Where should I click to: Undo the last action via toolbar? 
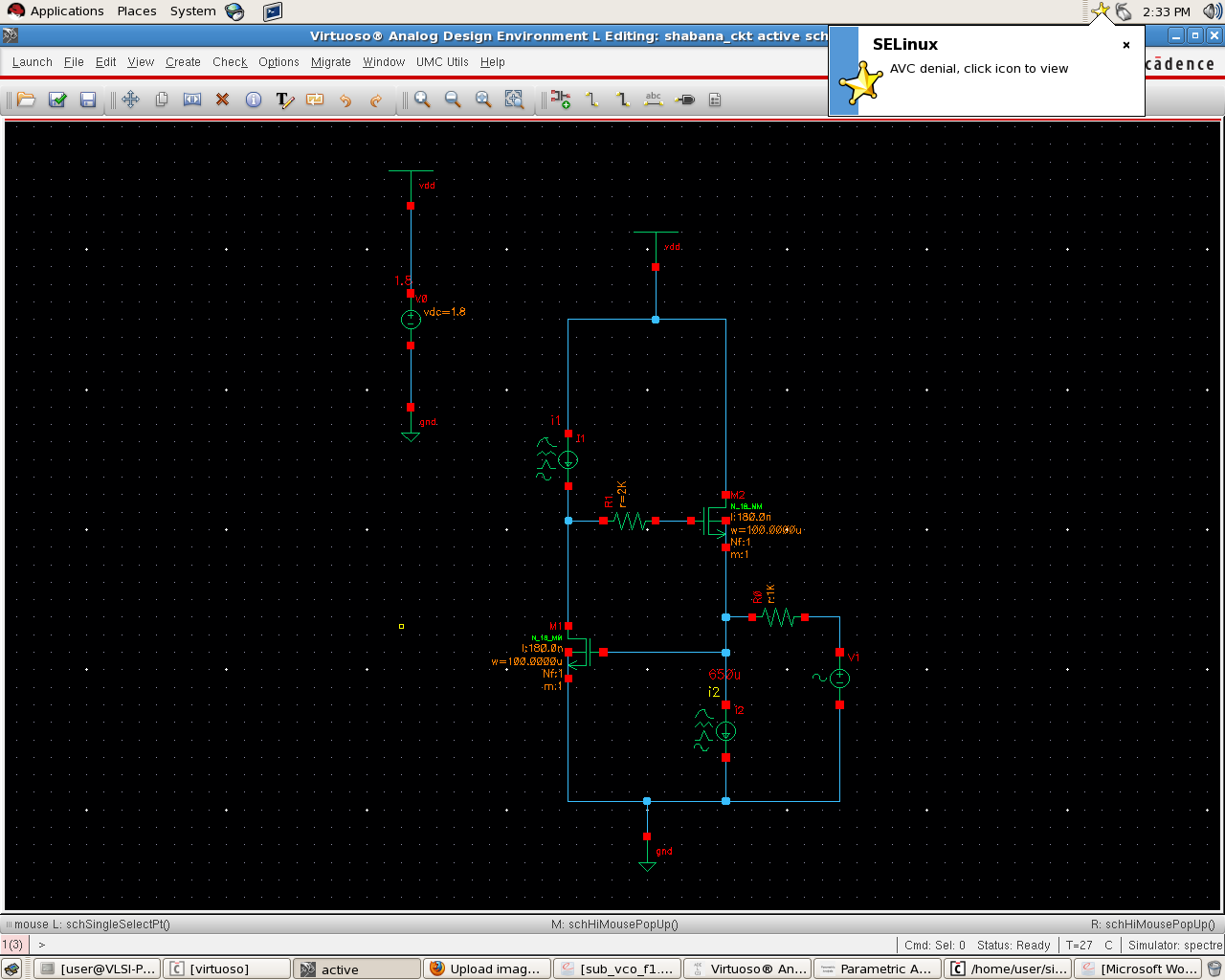tap(345, 100)
